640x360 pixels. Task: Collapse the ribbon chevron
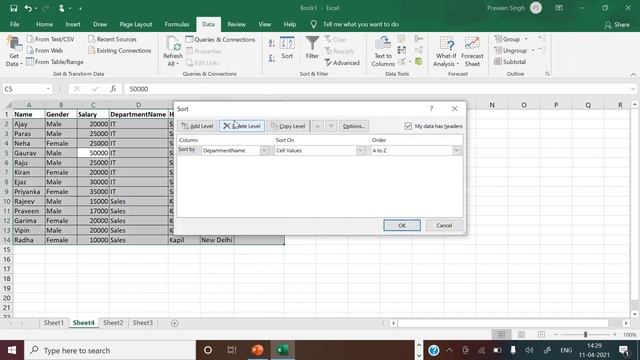pos(633,74)
